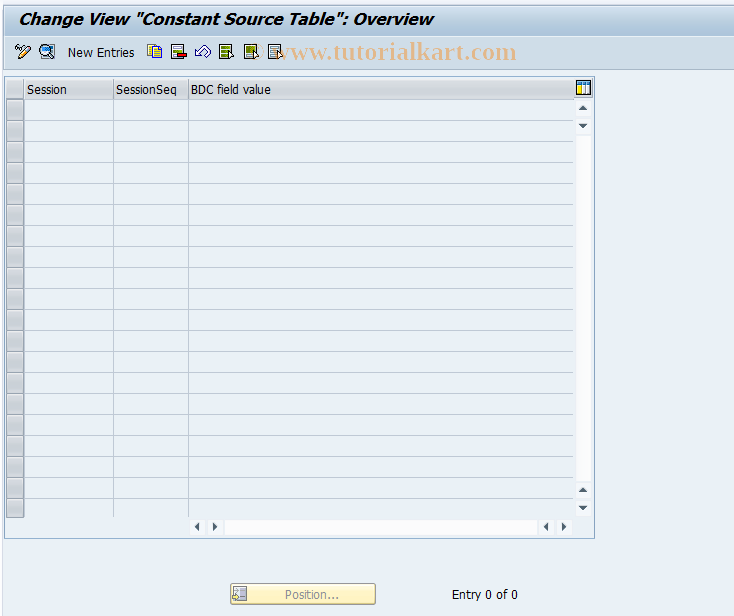This screenshot has width=734, height=616.
Task: Click first row Session input cell
Action: tap(68, 110)
